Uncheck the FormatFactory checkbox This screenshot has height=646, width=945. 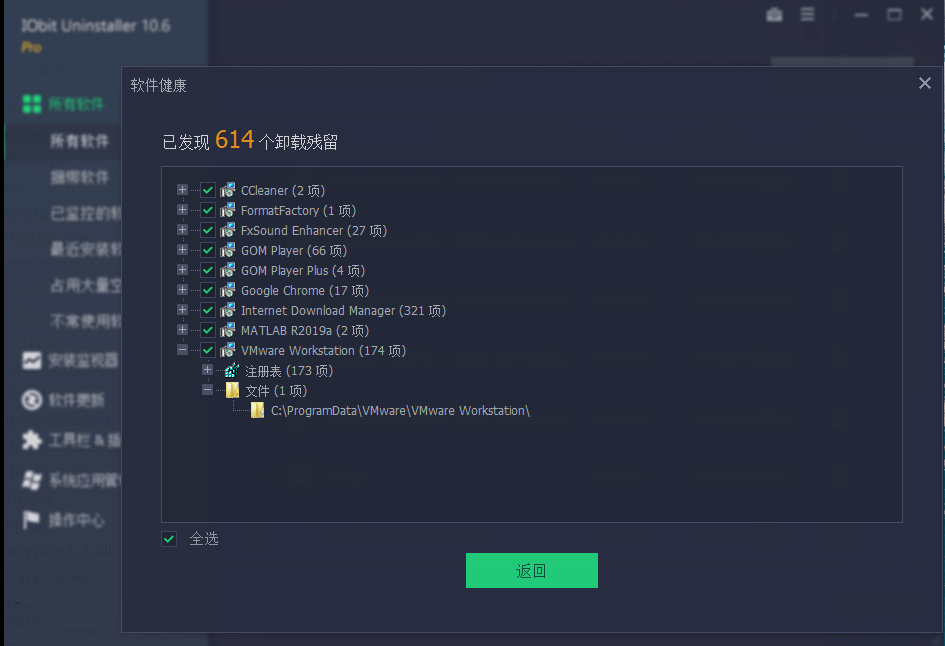(208, 210)
